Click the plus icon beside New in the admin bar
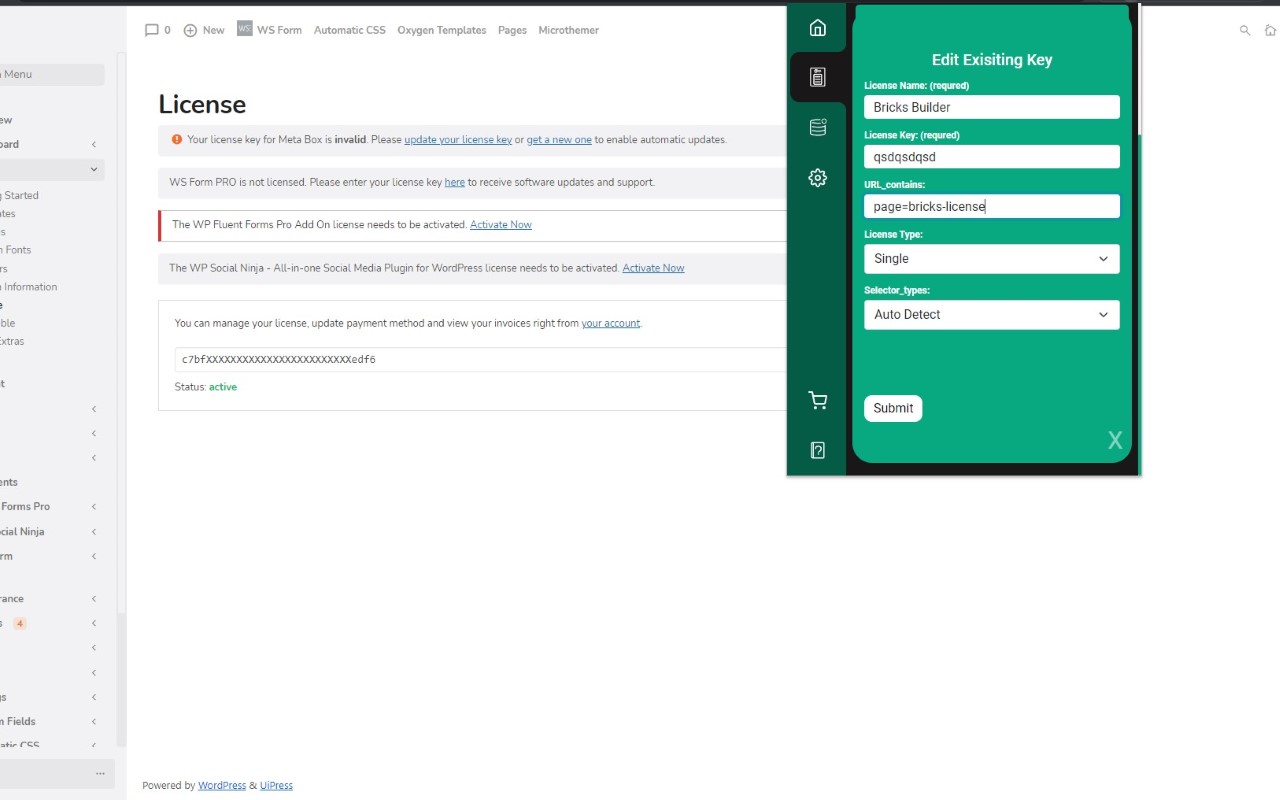1280x800 pixels. point(190,30)
